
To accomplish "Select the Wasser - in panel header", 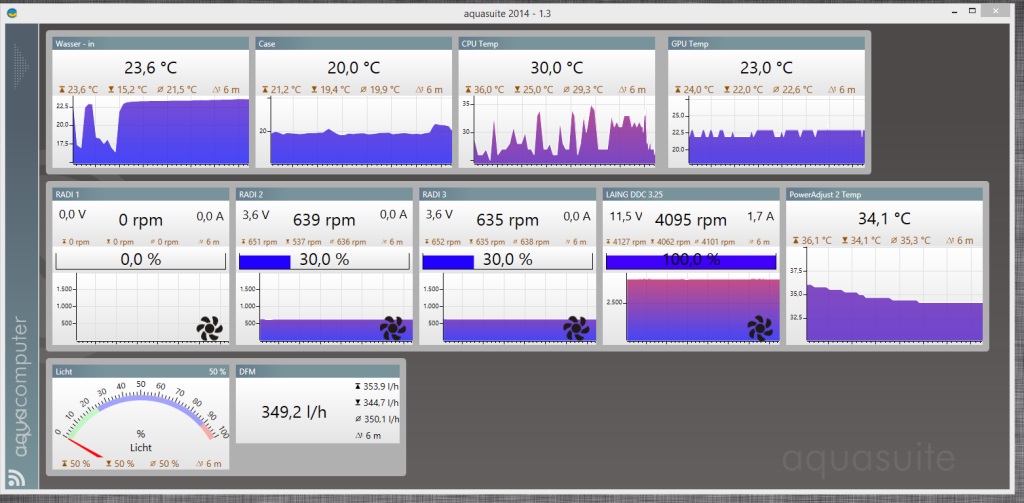I will [149, 44].
